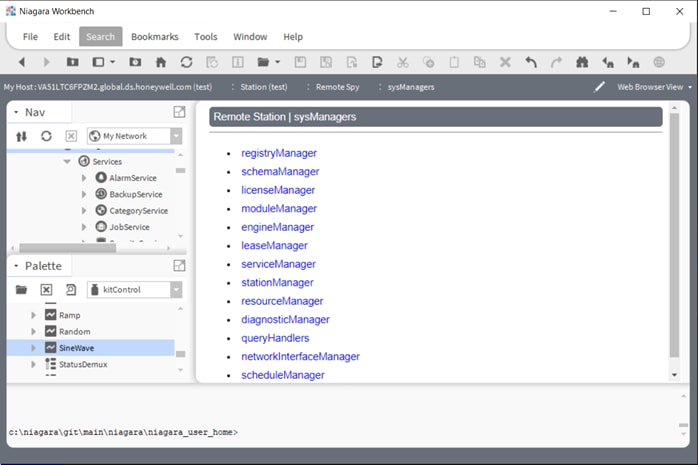The image size is (698, 465).
Task: Open the networkInterfaceManager link
Action: pyautogui.click(x=300, y=357)
